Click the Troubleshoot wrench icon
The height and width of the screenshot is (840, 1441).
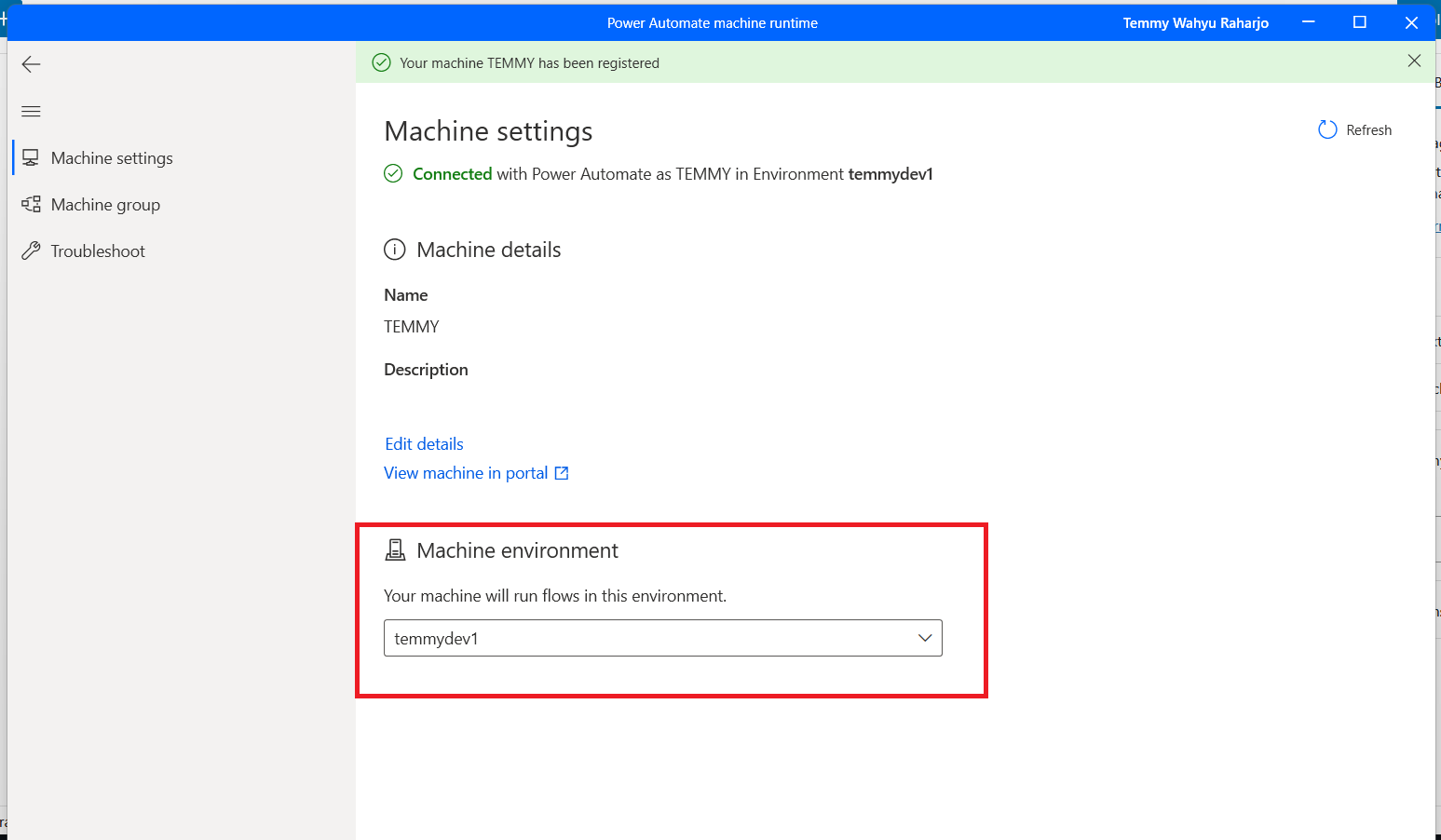tap(31, 251)
